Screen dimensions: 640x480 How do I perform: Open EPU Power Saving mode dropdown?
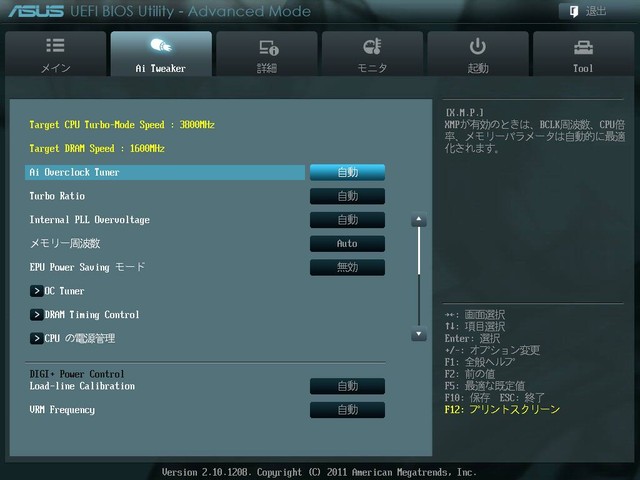(x=347, y=267)
